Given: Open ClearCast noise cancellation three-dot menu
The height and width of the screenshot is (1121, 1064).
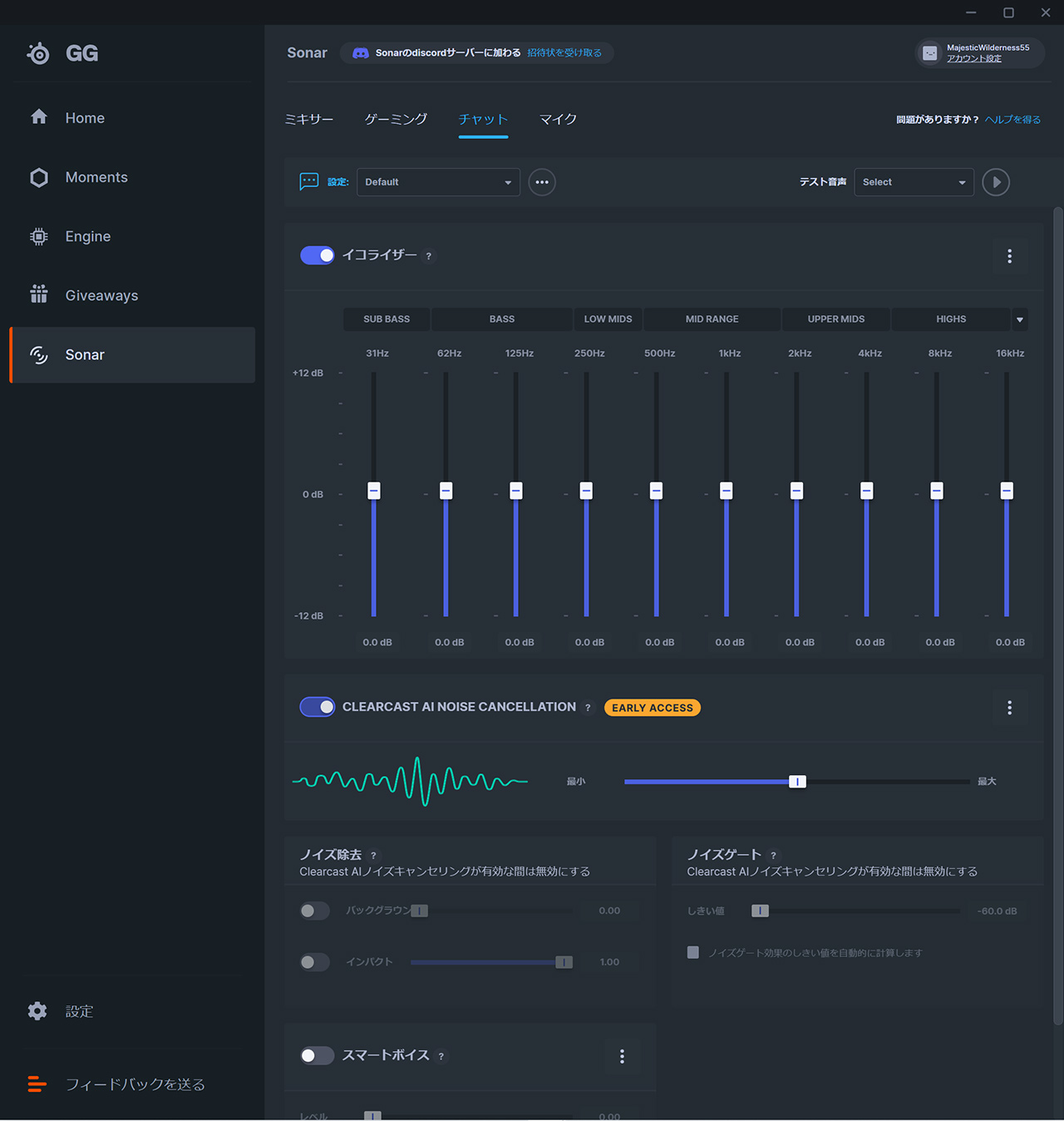Looking at the screenshot, I should point(1009,708).
